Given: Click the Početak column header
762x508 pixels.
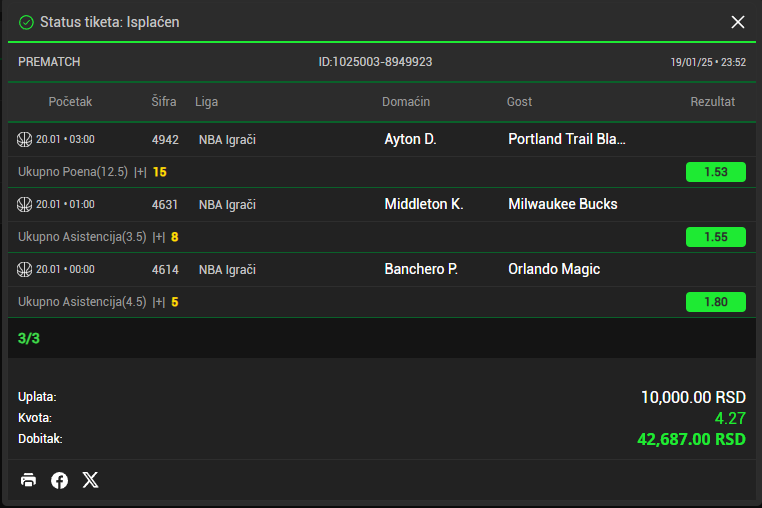Looking at the screenshot, I should click(x=70, y=102).
